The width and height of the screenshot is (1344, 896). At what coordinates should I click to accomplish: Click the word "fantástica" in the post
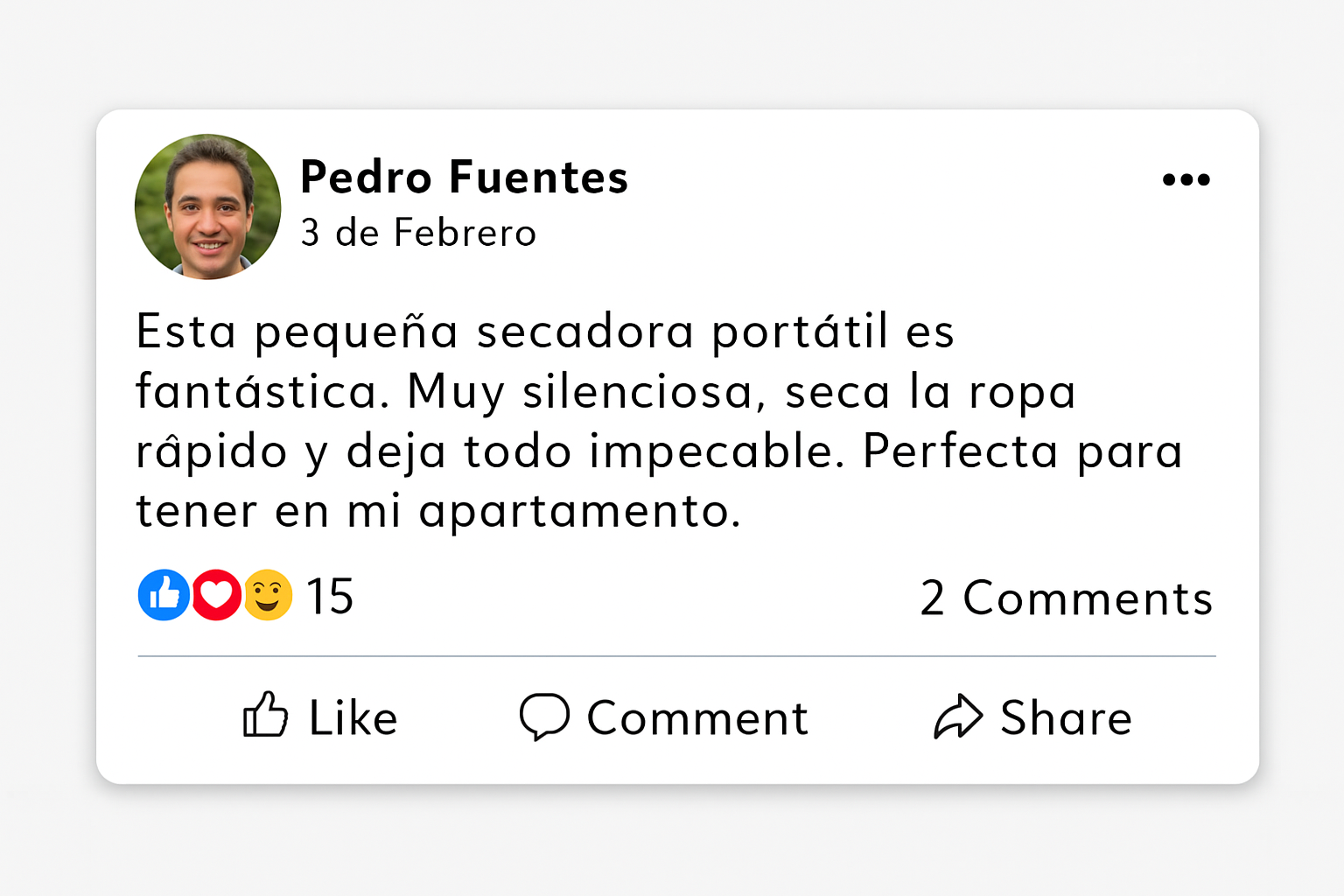tap(262, 391)
